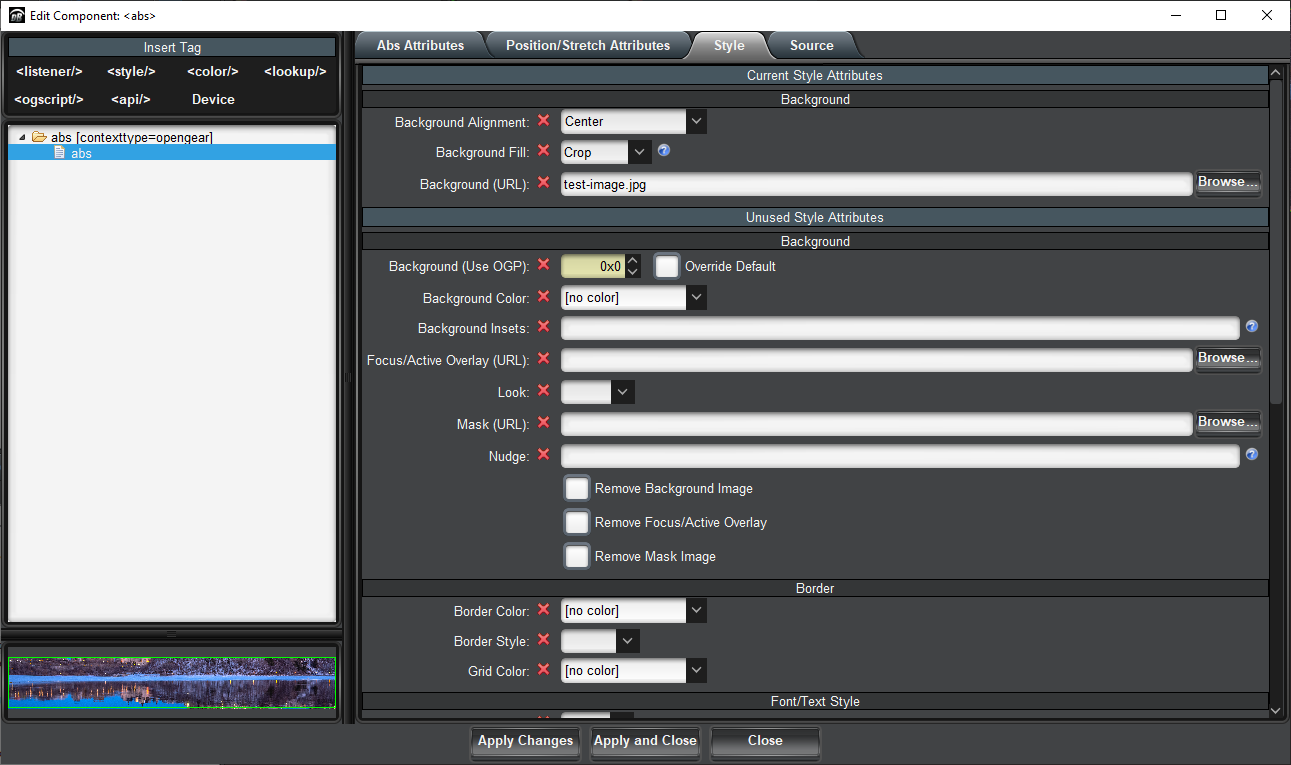Browse for a Background (URL) file

tap(1228, 183)
